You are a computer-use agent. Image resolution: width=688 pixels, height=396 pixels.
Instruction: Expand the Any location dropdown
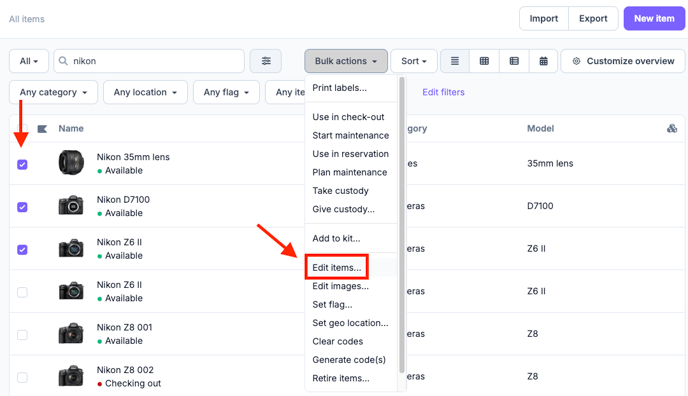click(145, 92)
